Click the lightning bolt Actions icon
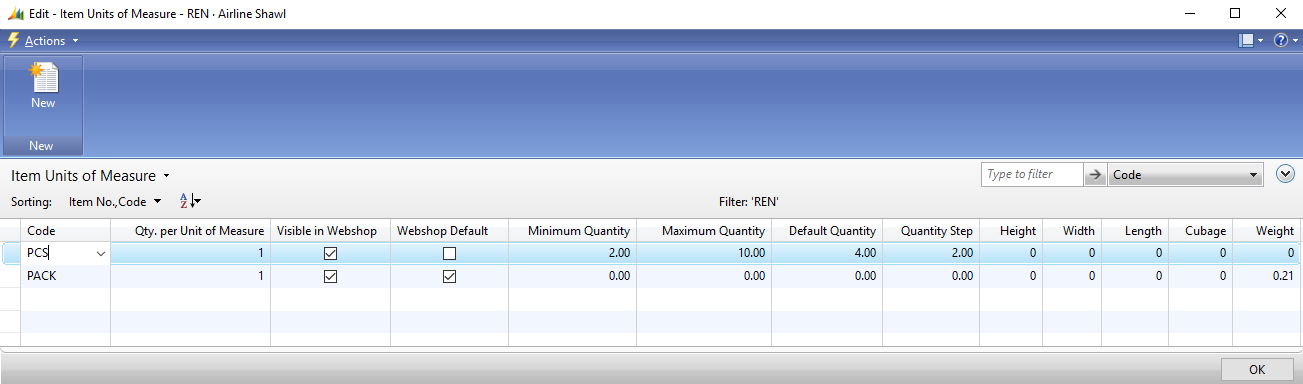The width and height of the screenshot is (1303, 384). coord(14,41)
